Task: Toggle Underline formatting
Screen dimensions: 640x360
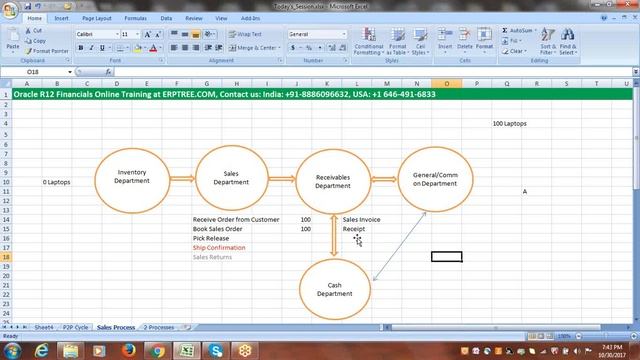Action: (102, 48)
